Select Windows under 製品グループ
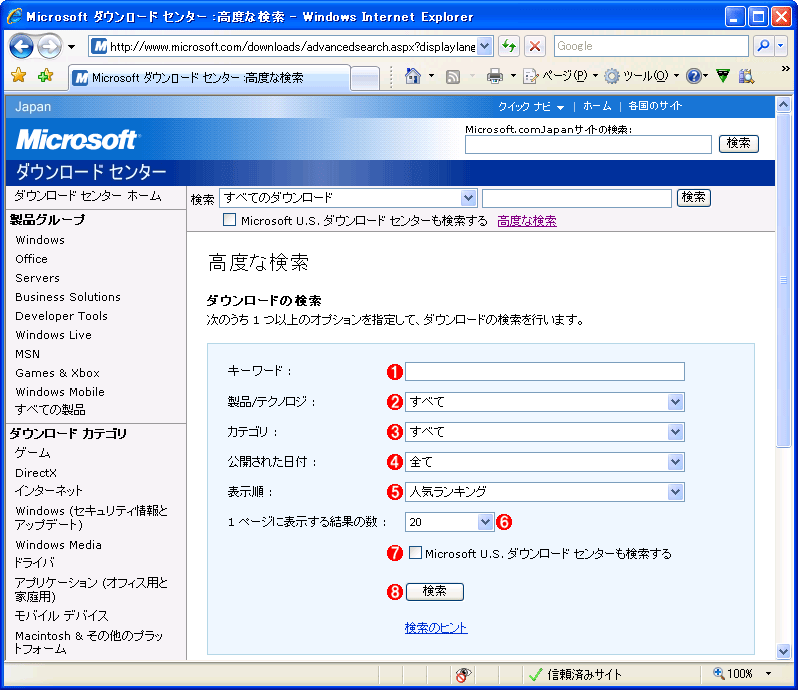798x690 pixels. [x=40, y=240]
